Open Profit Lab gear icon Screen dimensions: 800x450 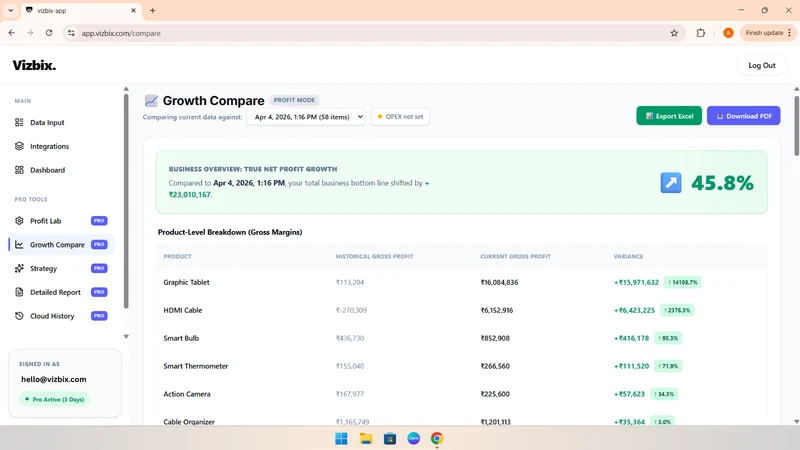[19, 221]
